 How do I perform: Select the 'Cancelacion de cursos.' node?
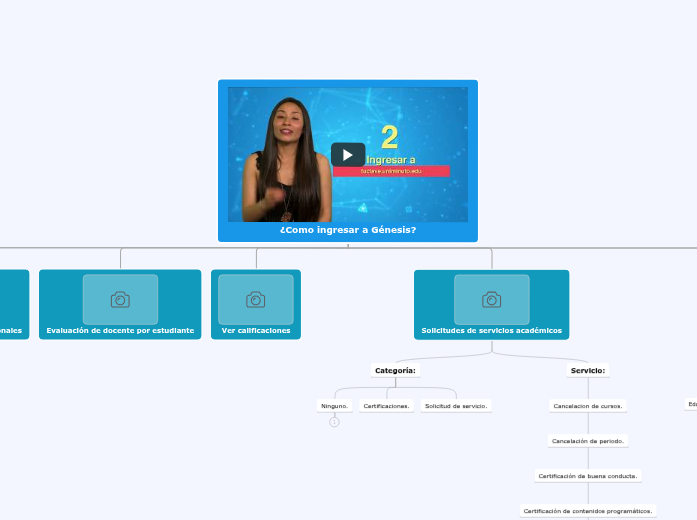coord(588,406)
